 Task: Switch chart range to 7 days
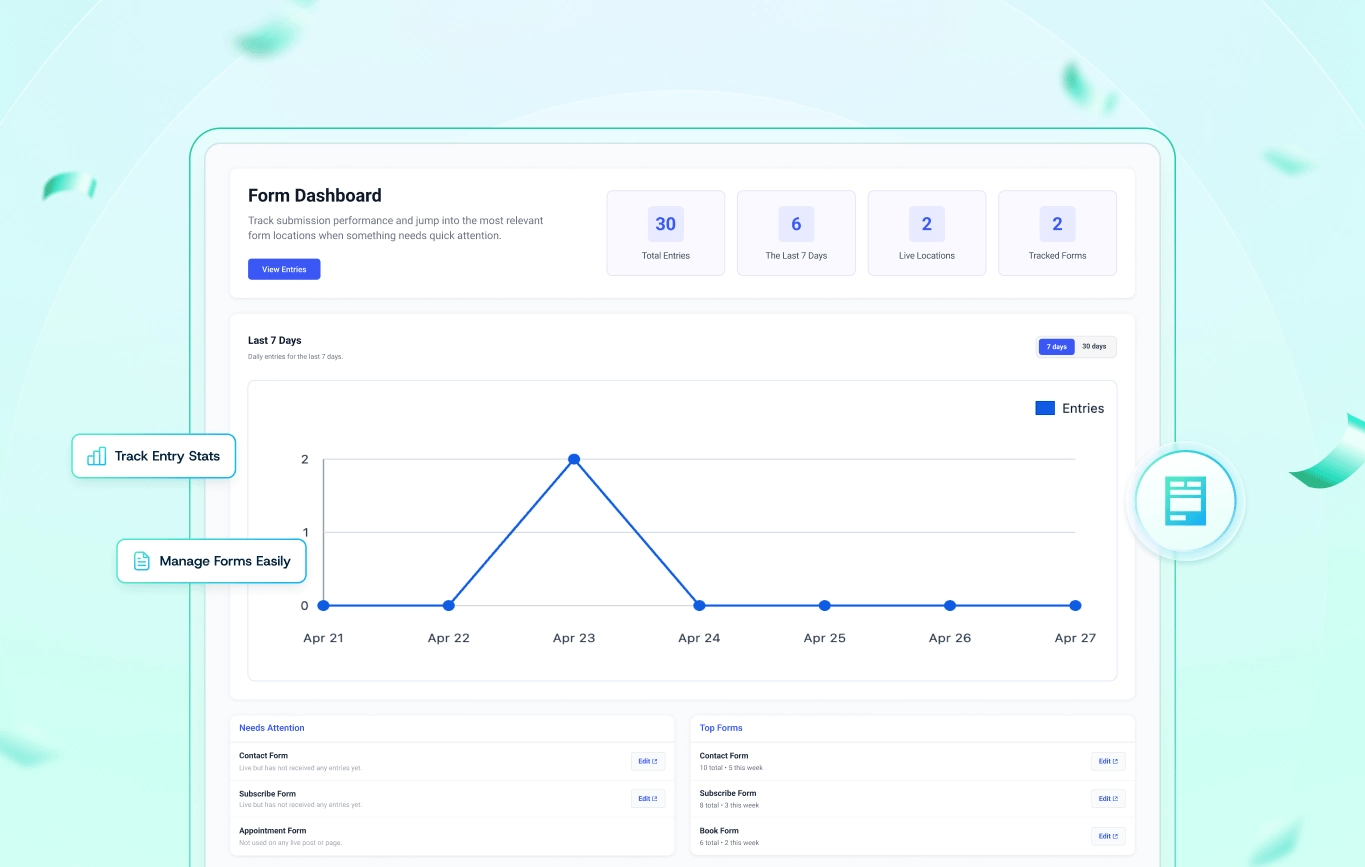(1056, 347)
